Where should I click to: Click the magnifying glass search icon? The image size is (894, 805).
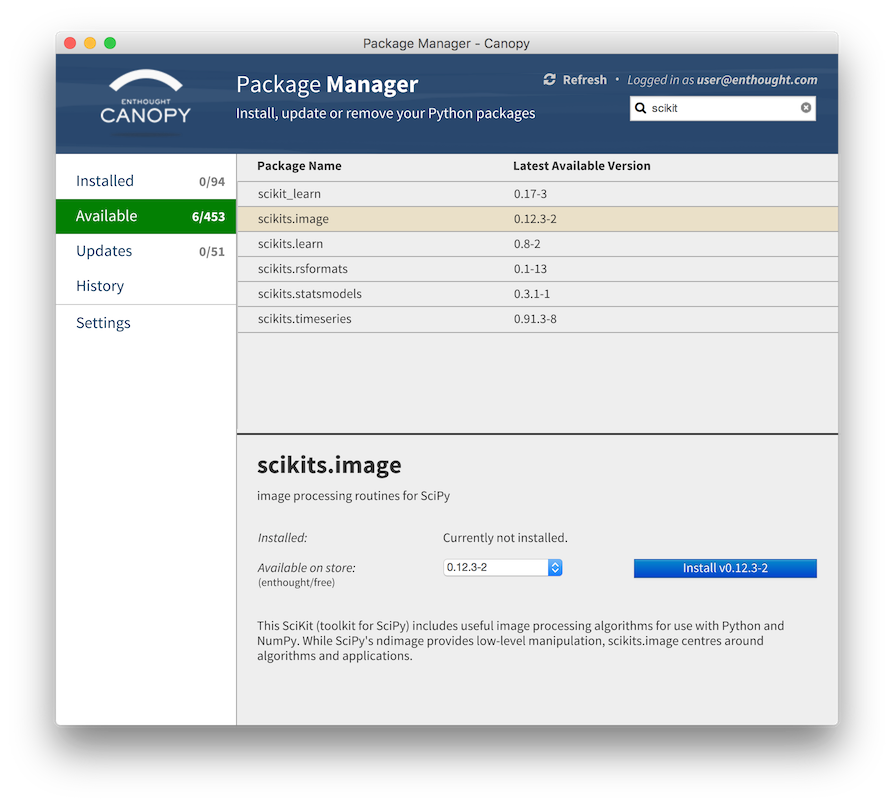[x=641, y=108]
